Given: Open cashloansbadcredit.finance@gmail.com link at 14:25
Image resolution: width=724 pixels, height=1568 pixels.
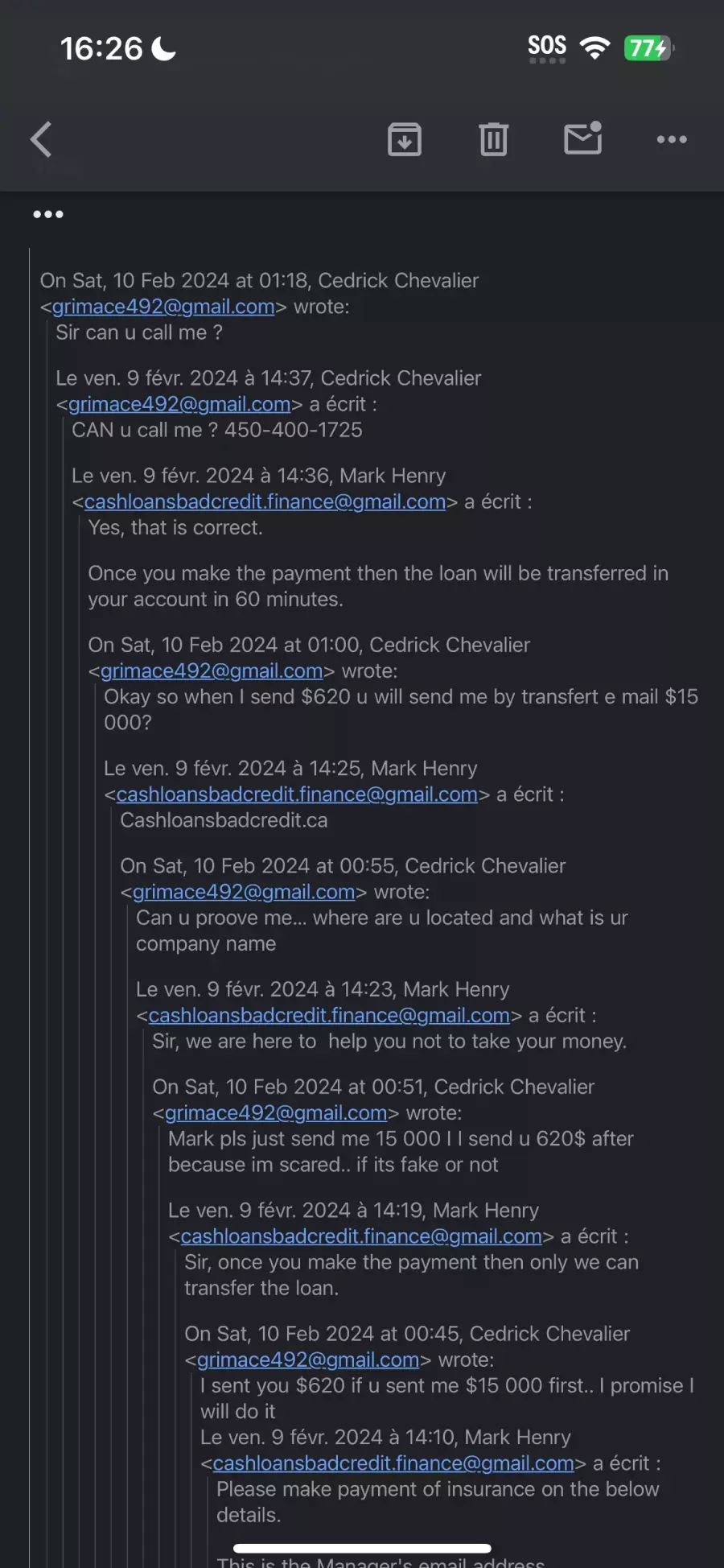Looking at the screenshot, I should tap(297, 794).
